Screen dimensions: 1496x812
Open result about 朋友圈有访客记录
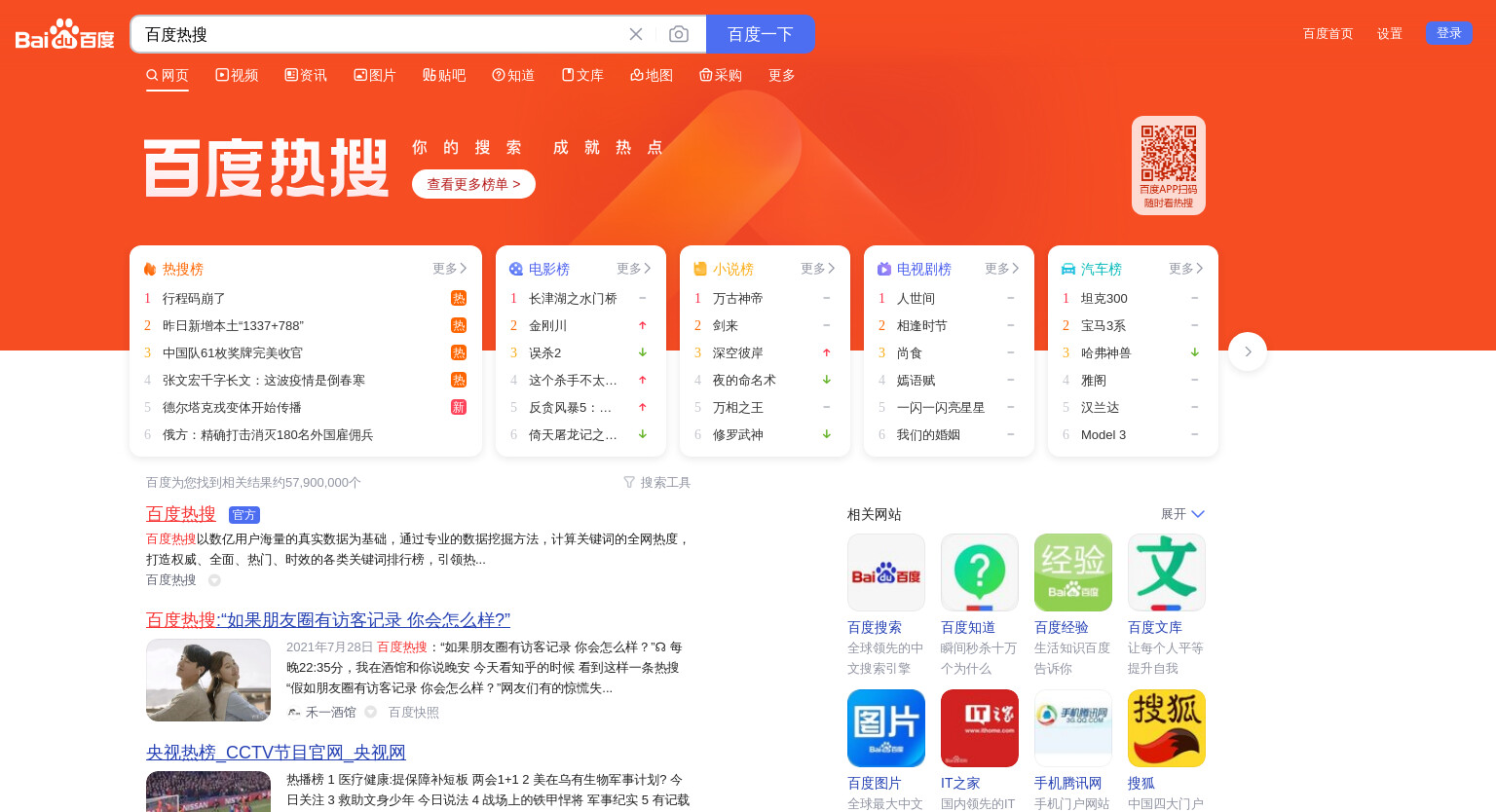328,620
